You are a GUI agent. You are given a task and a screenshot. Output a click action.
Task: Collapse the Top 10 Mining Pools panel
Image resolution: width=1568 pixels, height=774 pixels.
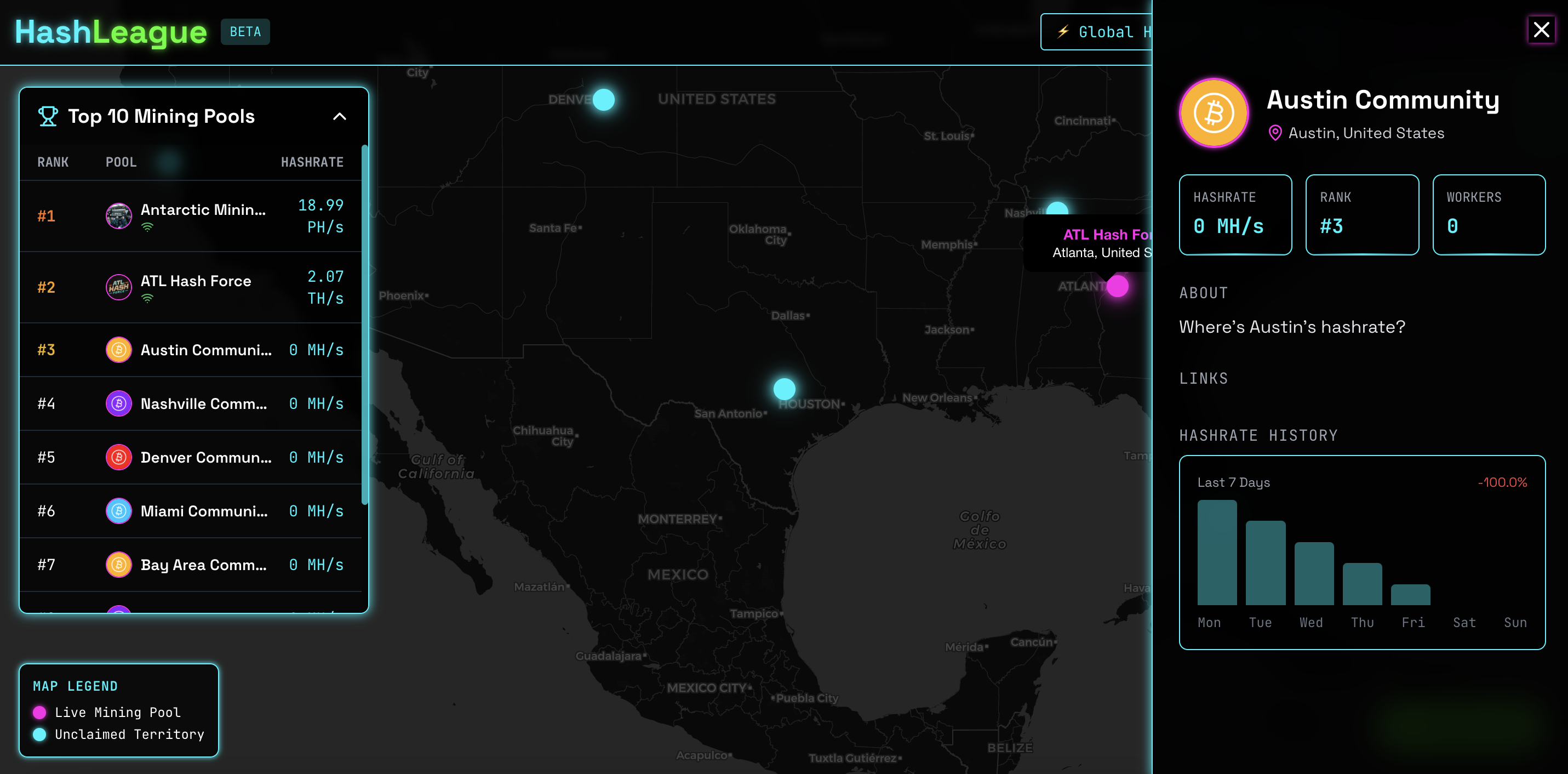point(340,116)
